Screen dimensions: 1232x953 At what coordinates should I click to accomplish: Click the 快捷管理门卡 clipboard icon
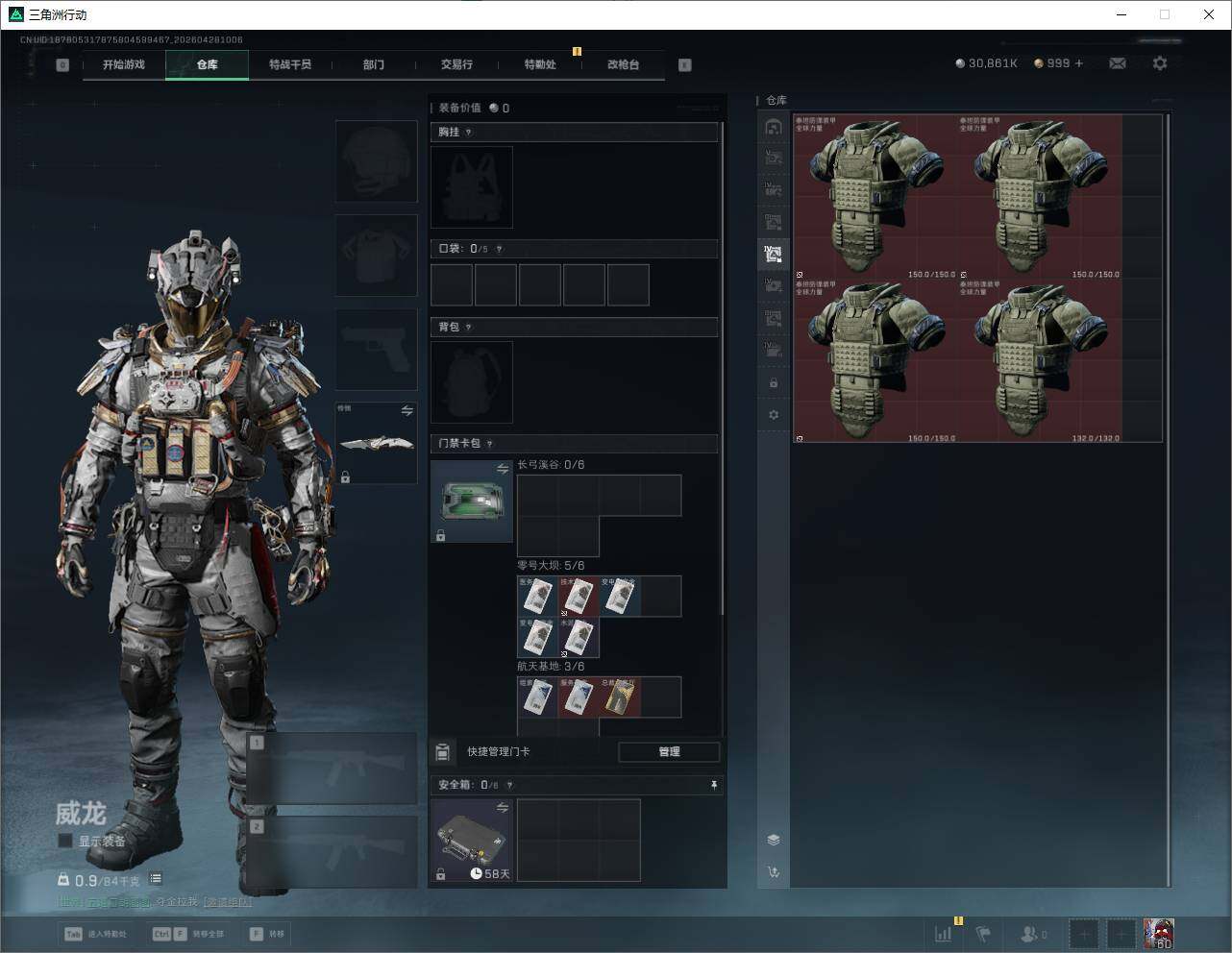443,752
